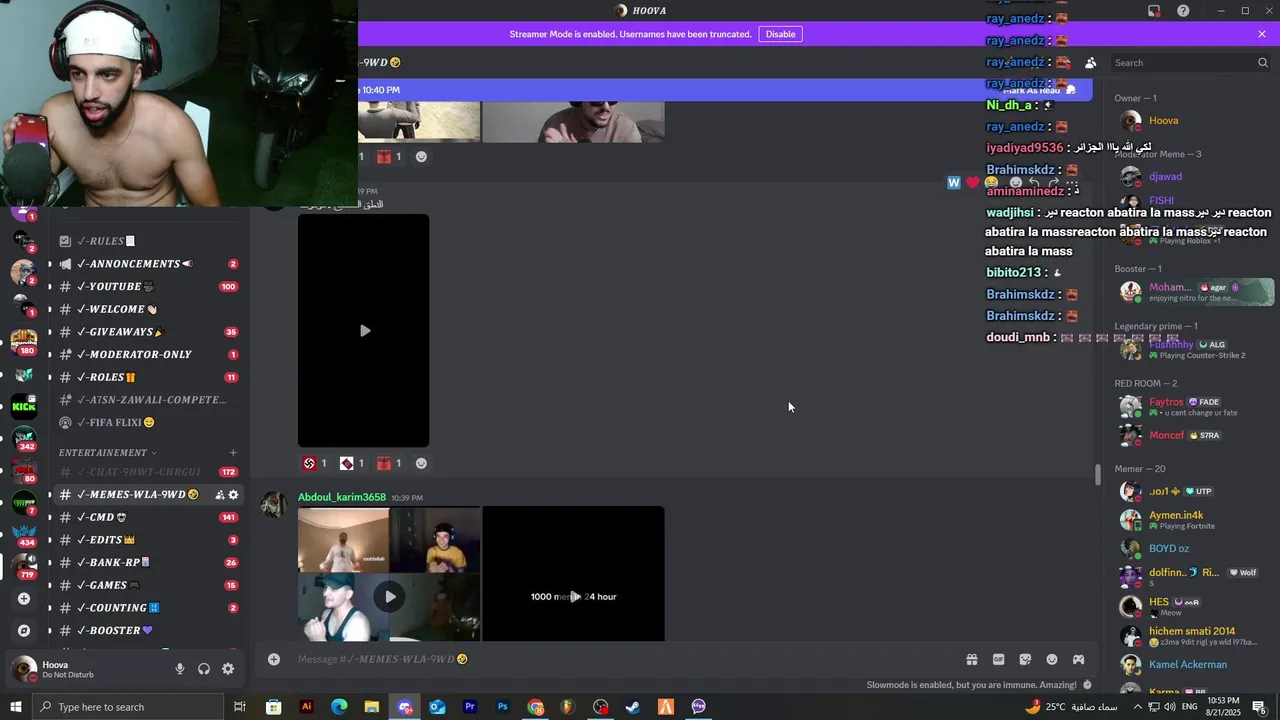Expand threads arrow beside YOUTUBE channel
Screen dimensions: 1280x720
pyautogui.click(x=50, y=287)
